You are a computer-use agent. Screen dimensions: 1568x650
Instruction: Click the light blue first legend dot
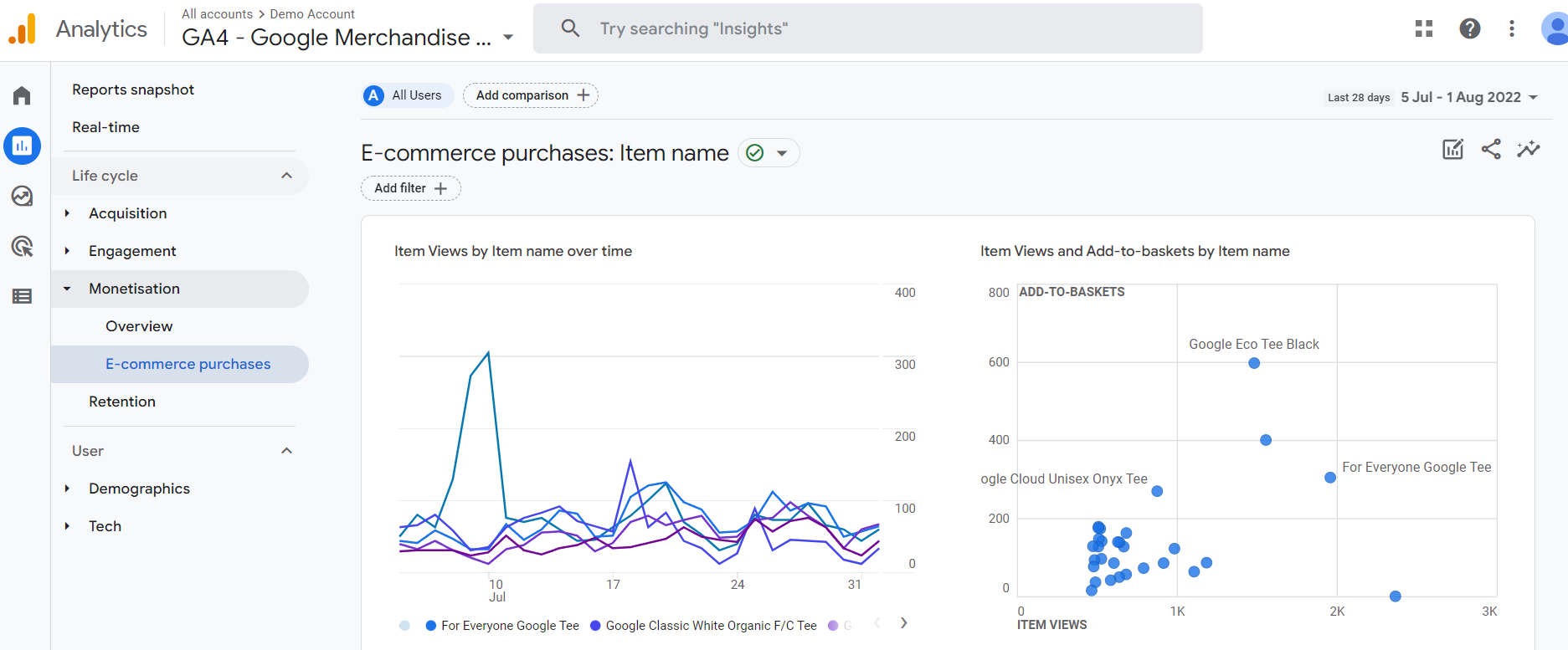(405, 626)
